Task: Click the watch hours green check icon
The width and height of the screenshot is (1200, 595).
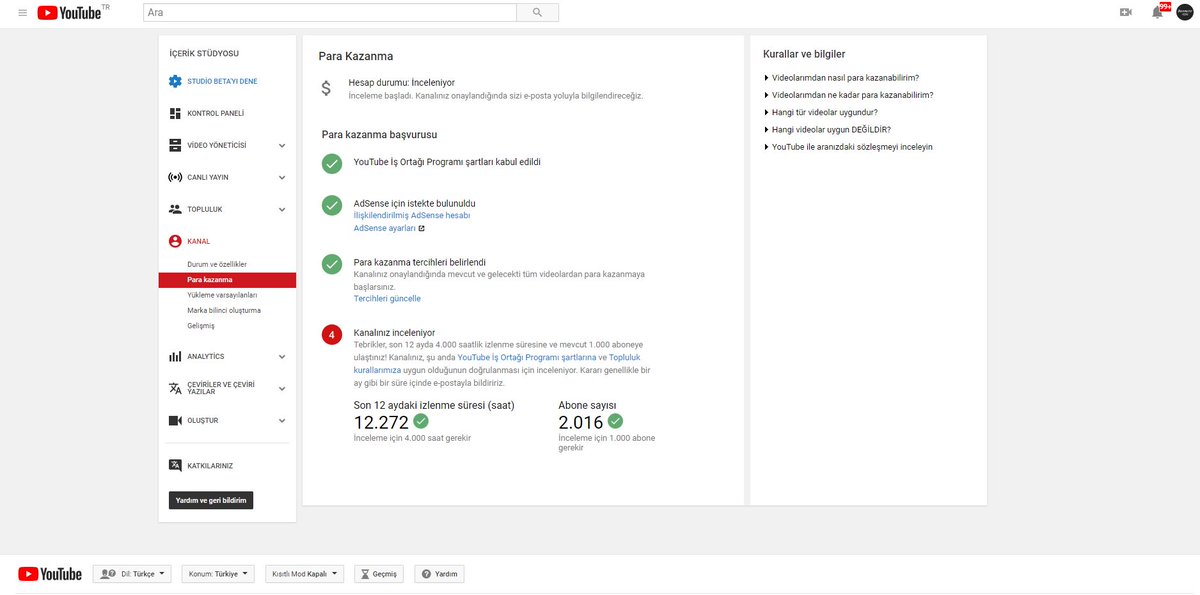Action: 421,422
